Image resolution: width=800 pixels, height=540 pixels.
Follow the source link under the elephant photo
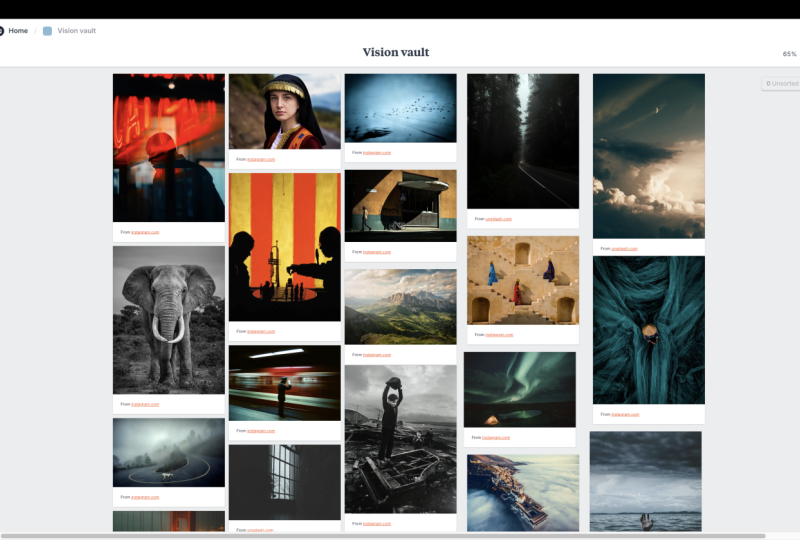click(145, 404)
